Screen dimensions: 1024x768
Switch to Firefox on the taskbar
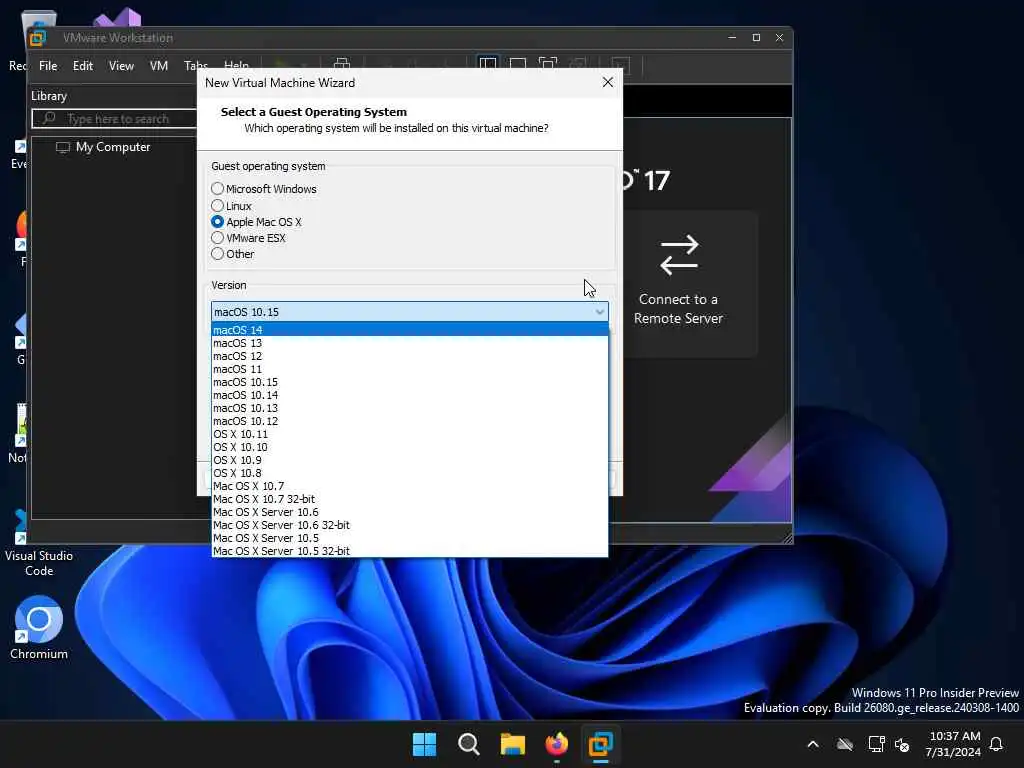[x=556, y=744]
